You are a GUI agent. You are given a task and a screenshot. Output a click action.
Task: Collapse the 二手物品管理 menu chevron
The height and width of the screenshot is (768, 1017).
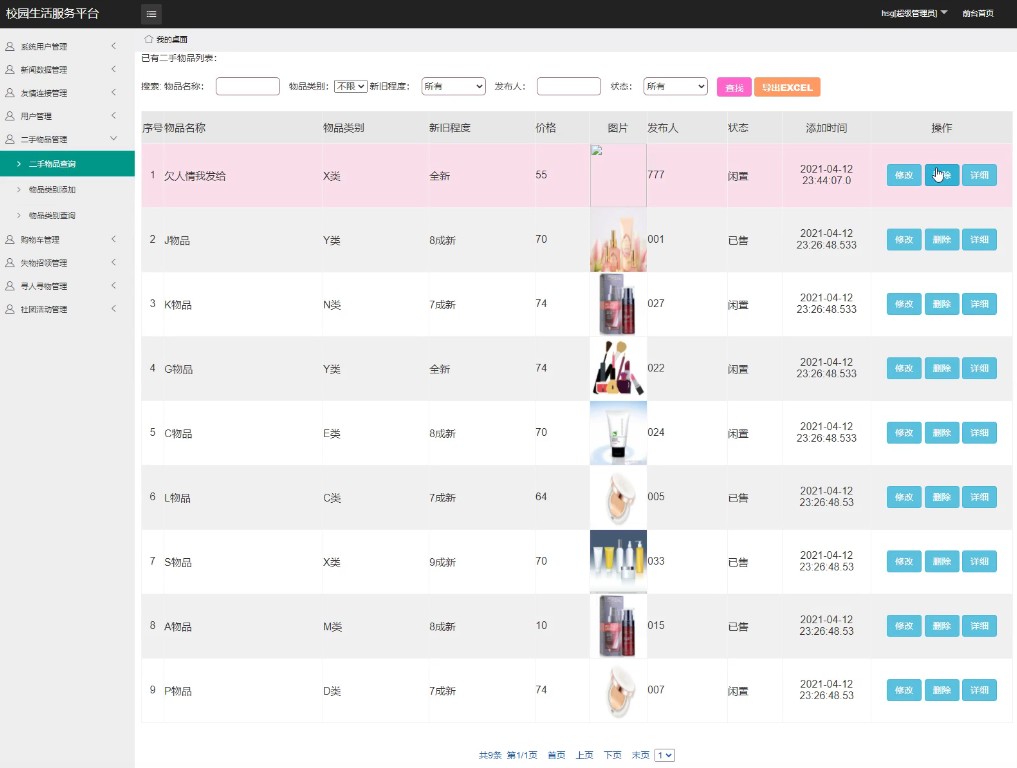pyautogui.click(x=114, y=138)
